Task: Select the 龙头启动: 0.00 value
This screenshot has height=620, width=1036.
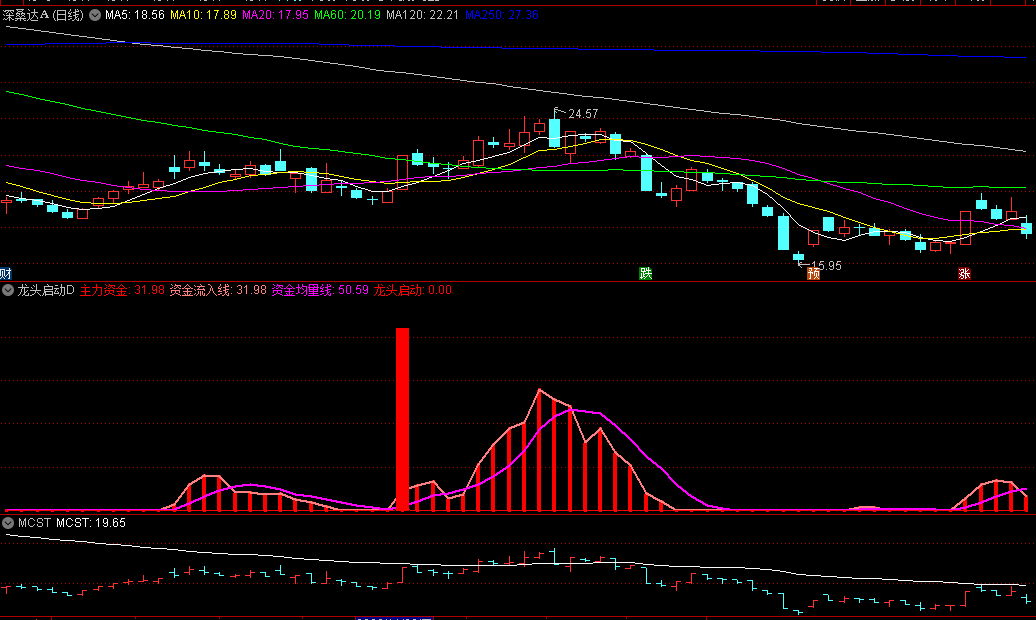Action: pyautogui.click(x=412, y=290)
